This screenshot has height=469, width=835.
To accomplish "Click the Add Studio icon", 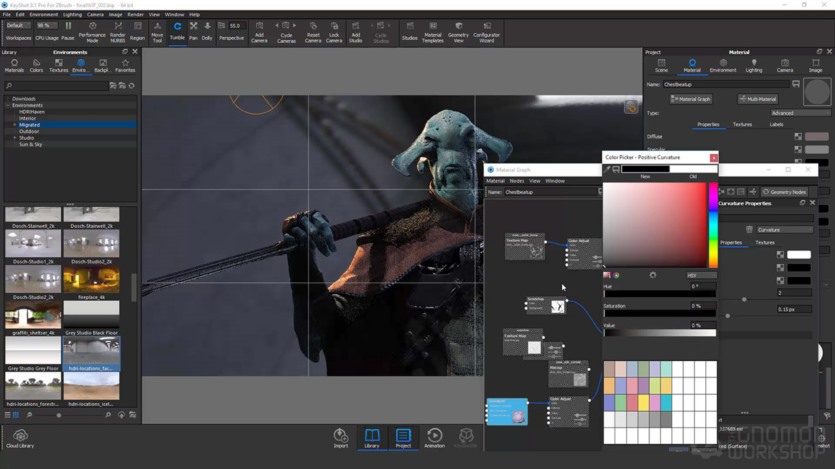I will coord(356,31).
